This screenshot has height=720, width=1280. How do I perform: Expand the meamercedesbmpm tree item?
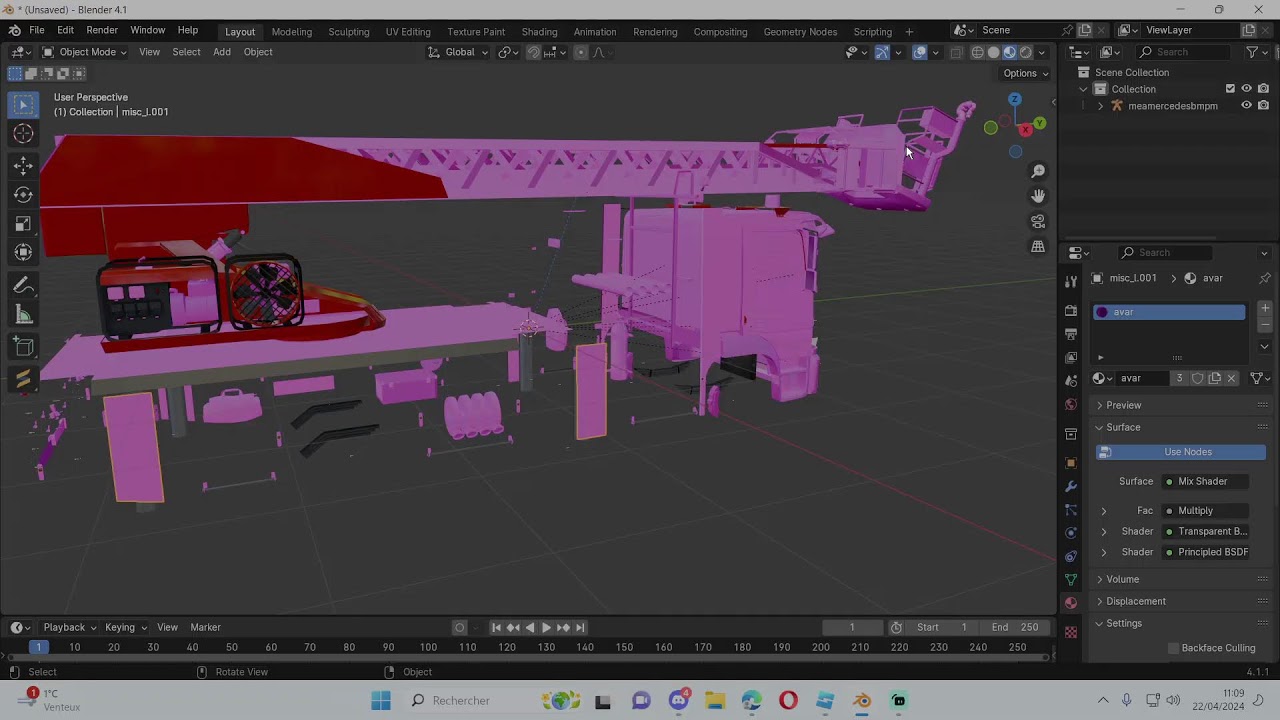(1101, 106)
